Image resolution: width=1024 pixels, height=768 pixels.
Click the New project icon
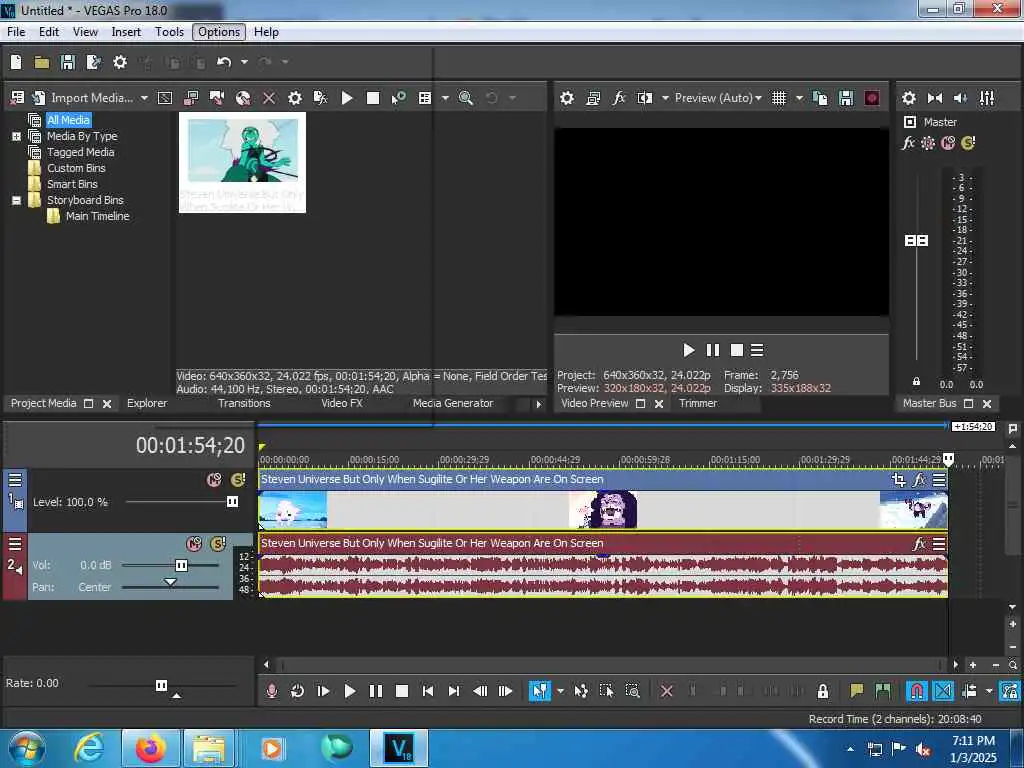[16, 62]
